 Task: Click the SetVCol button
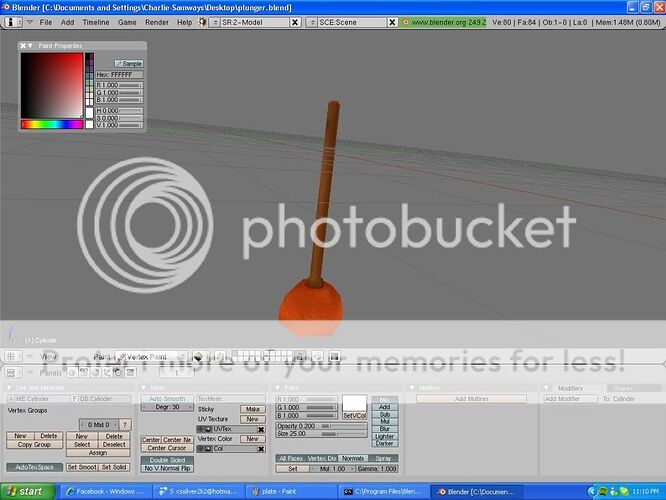pos(355,416)
